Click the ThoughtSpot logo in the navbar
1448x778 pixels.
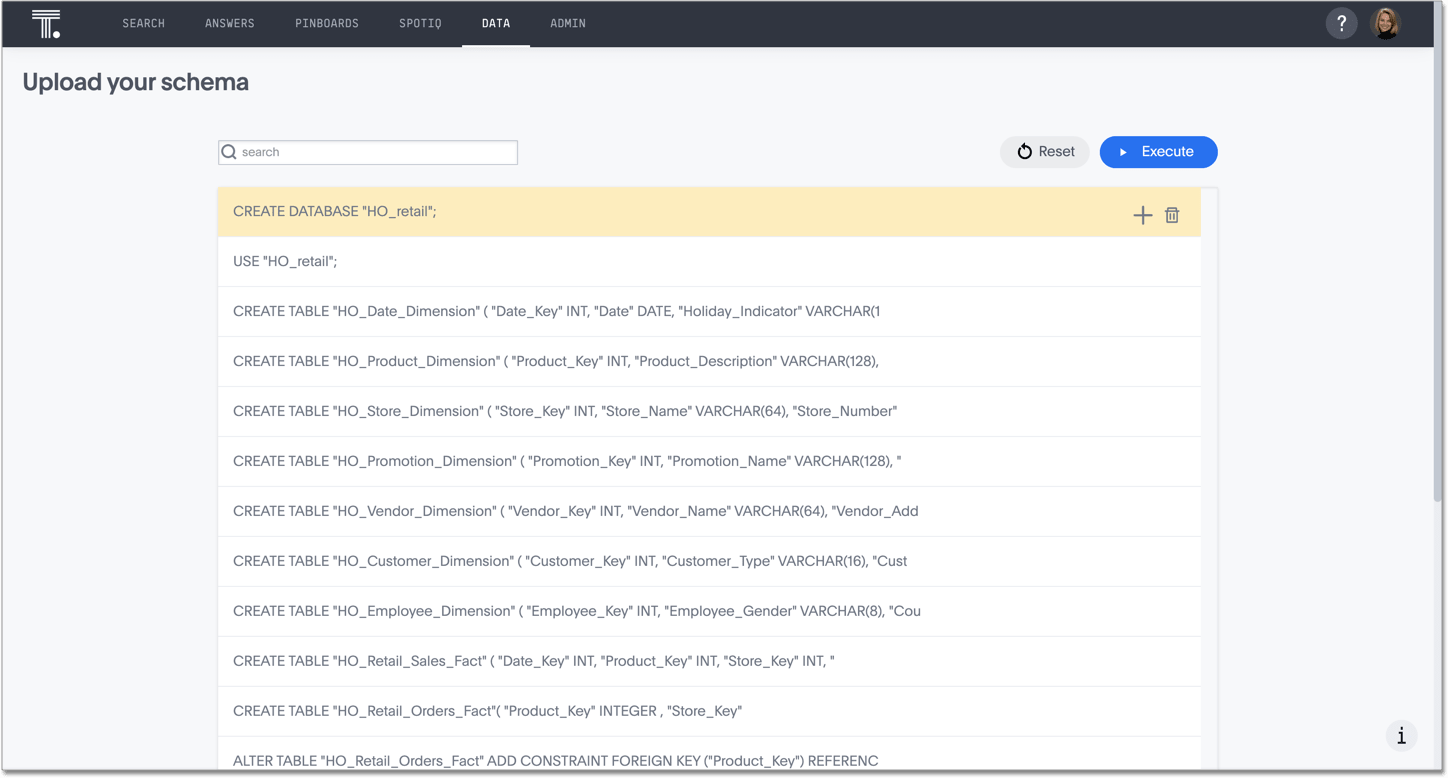coord(46,23)
